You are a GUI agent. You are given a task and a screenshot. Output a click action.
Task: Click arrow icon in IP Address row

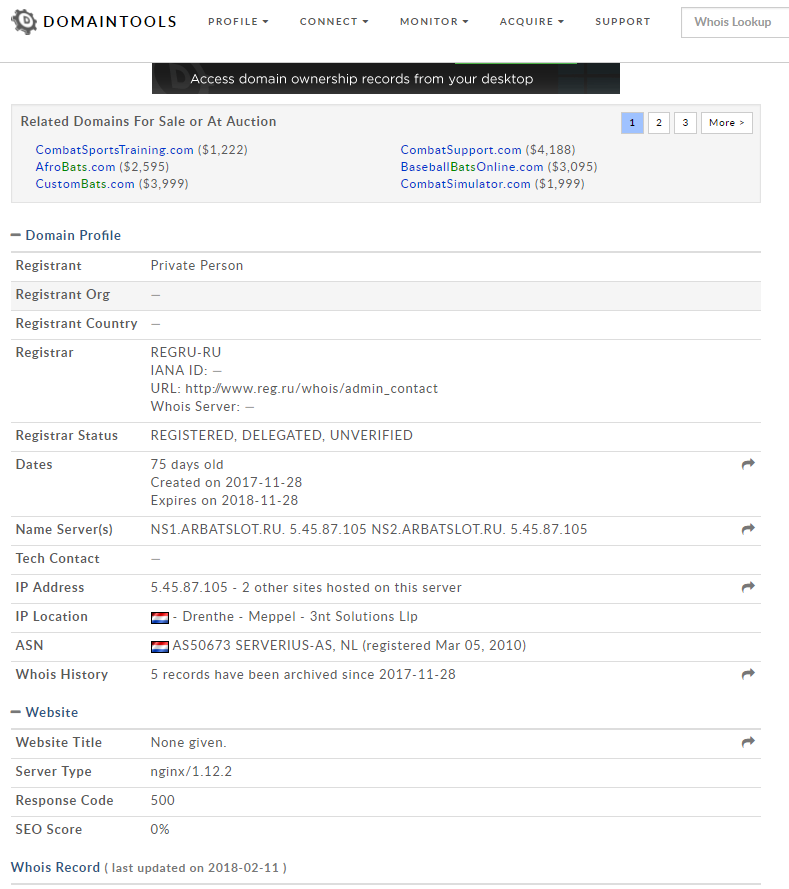(x=747, y=588)
